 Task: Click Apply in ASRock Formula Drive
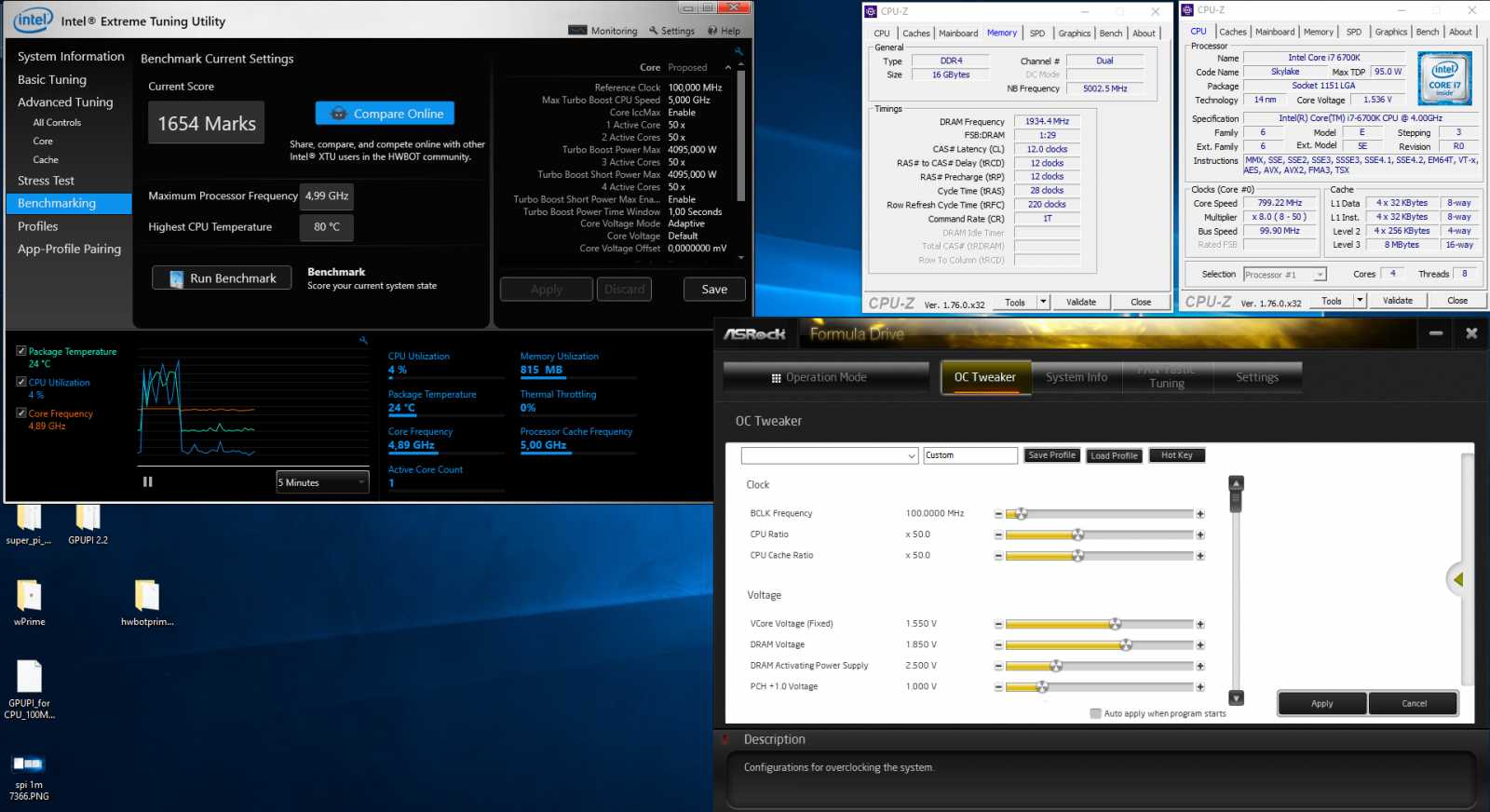(1321, 704)
